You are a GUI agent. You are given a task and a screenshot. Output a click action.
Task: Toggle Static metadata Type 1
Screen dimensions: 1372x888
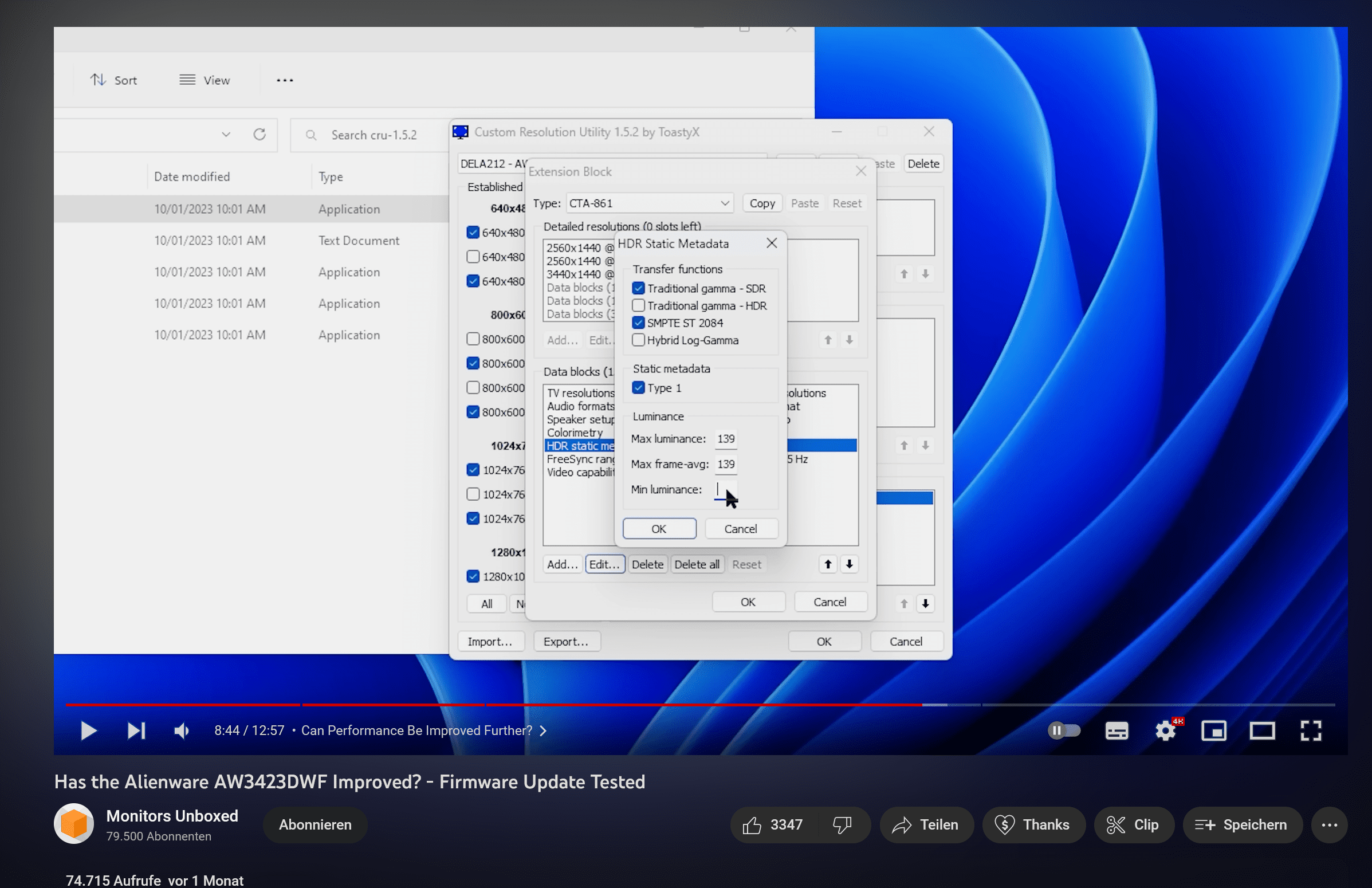click(x=638, y=388)
